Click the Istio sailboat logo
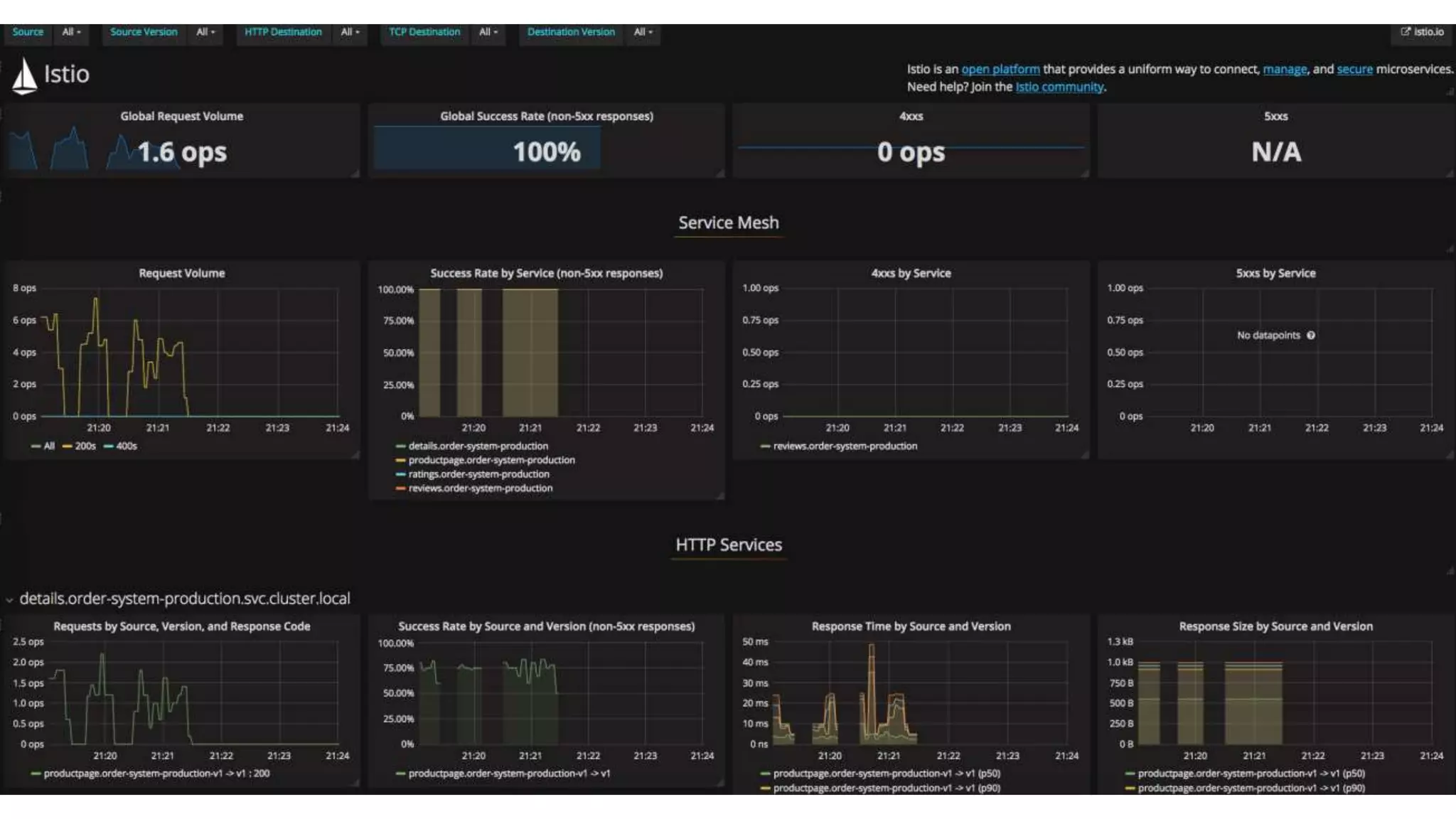 (x=24, y=75)
